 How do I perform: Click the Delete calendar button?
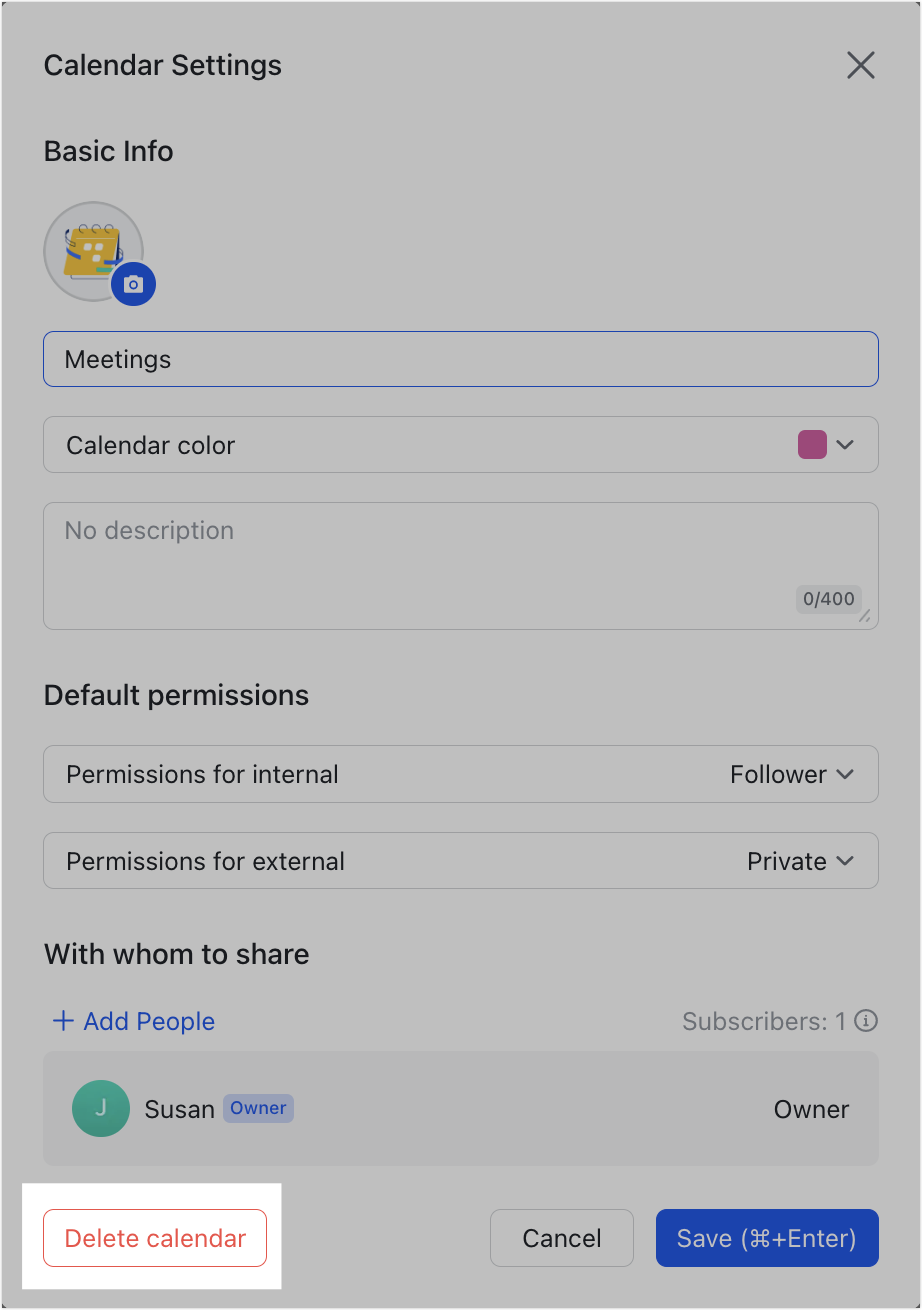[154, 1237]
